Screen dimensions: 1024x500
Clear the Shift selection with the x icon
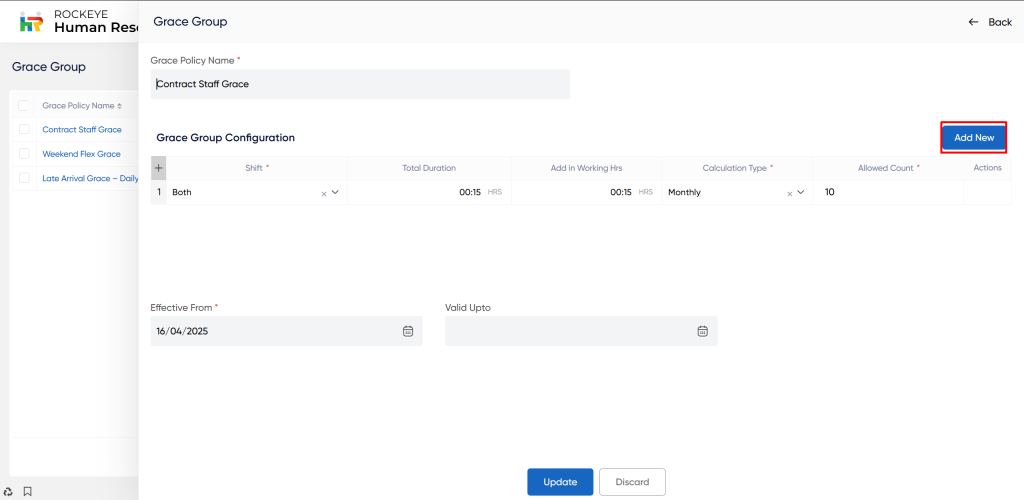pos(323,193)
